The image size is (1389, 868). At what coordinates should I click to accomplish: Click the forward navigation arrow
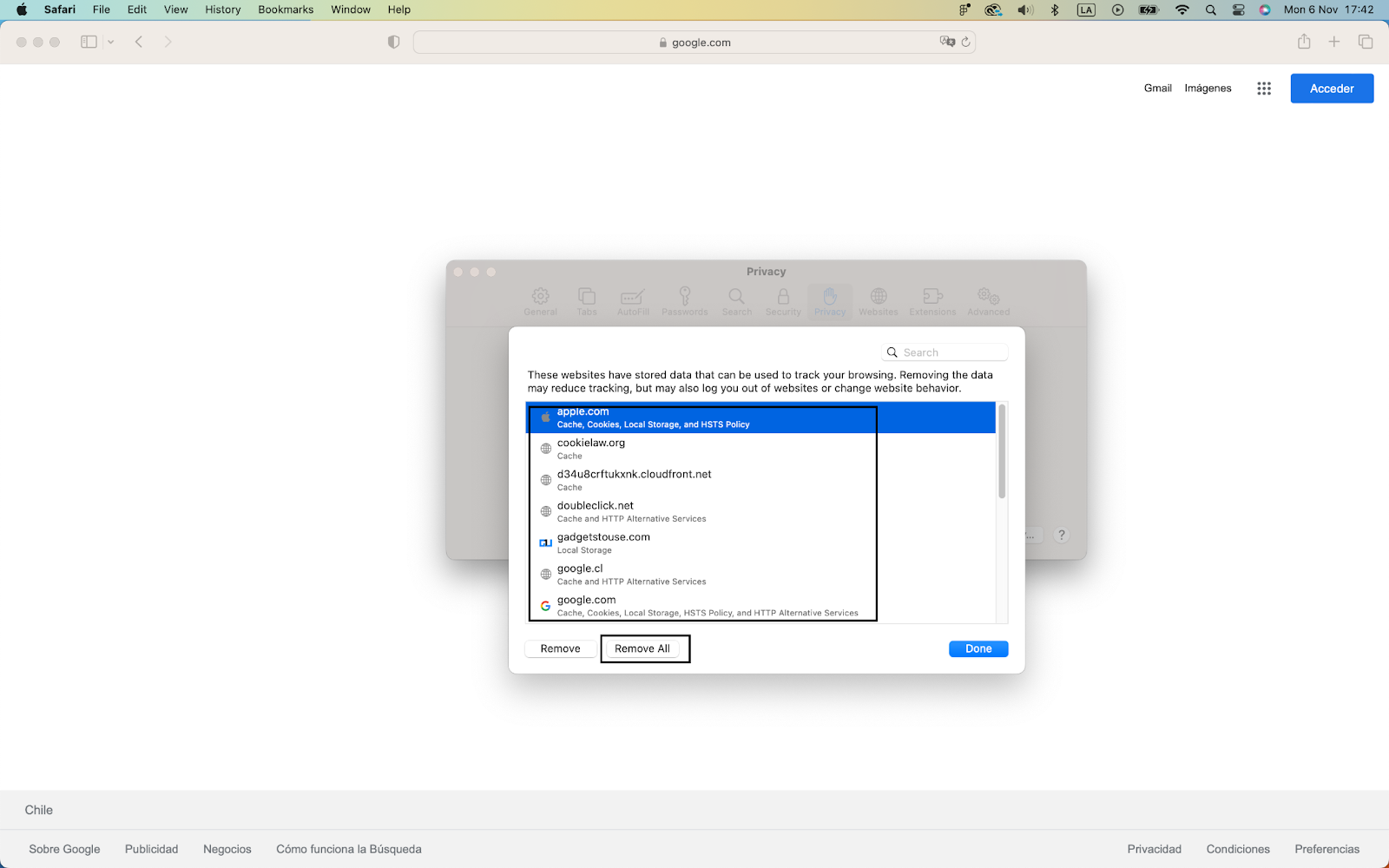(x=168, y=42)
